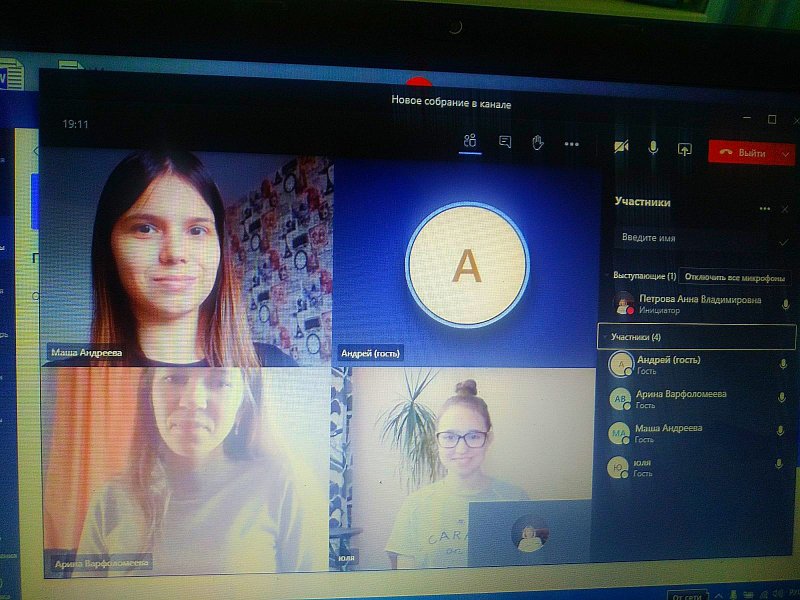Click the MA avatar of Маша Андреева
The width and height of the screenshot is (800, 600).
click(618, 433)
